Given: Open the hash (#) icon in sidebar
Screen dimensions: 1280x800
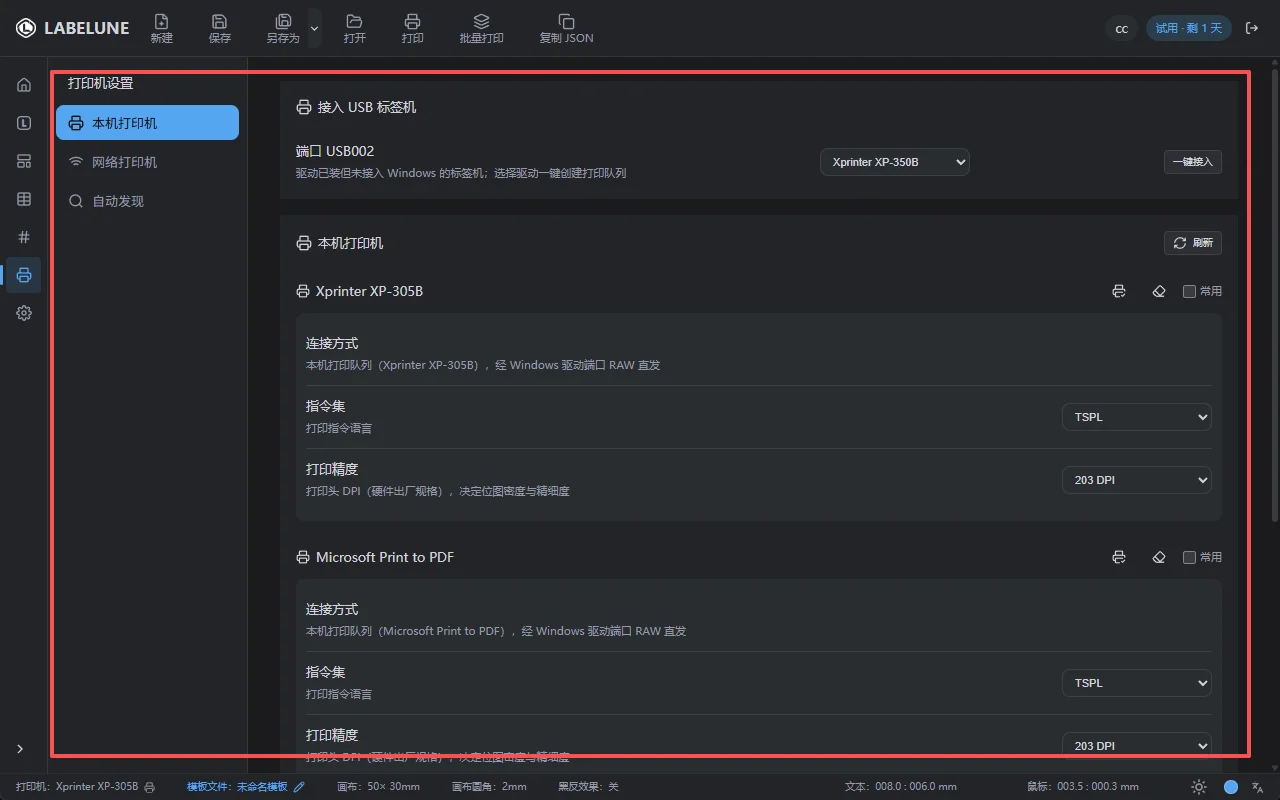Looking at the screenshot, I should 24,237.
